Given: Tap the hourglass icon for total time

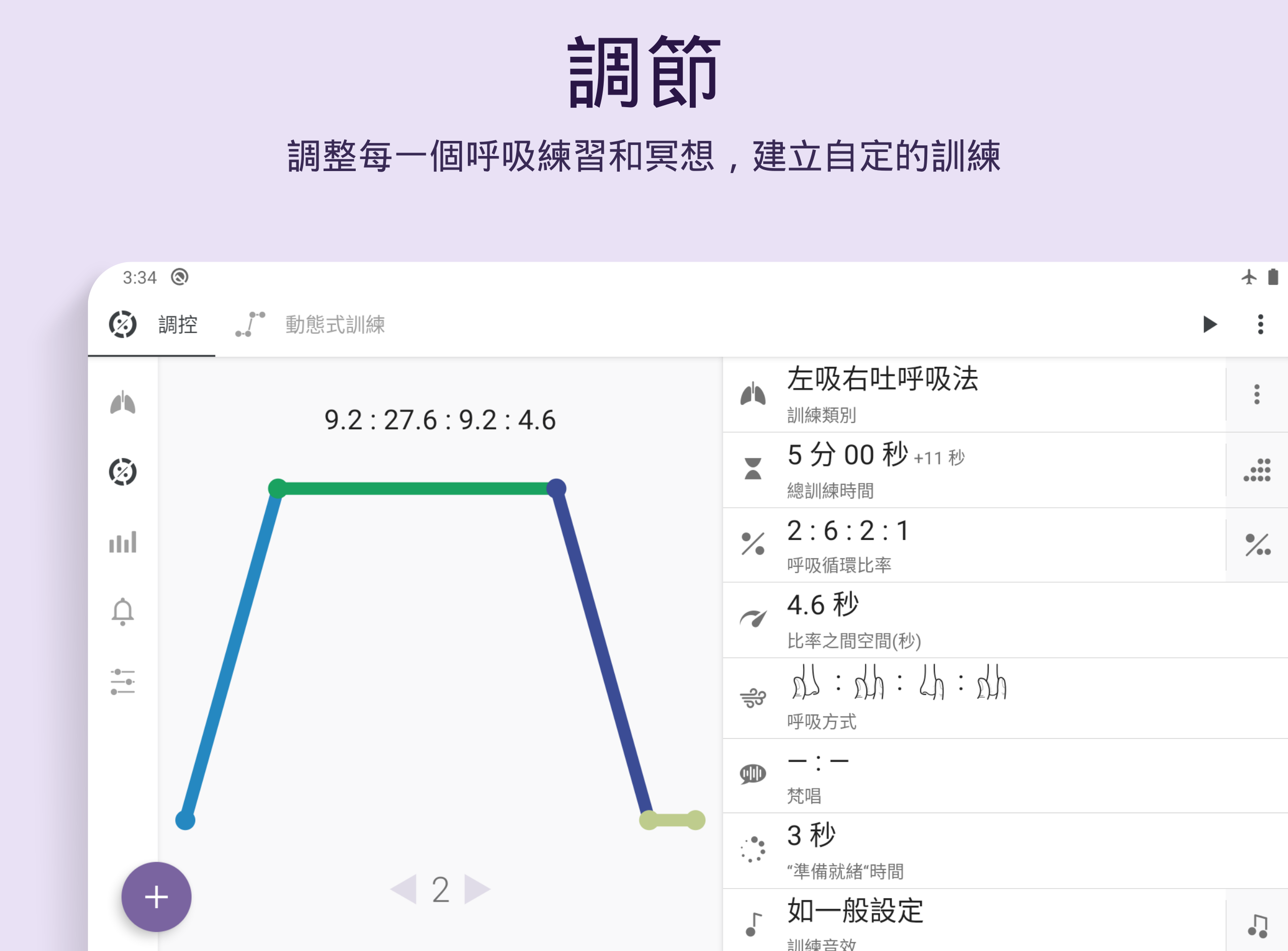Looking at the screenshot, I should (753, 468).
